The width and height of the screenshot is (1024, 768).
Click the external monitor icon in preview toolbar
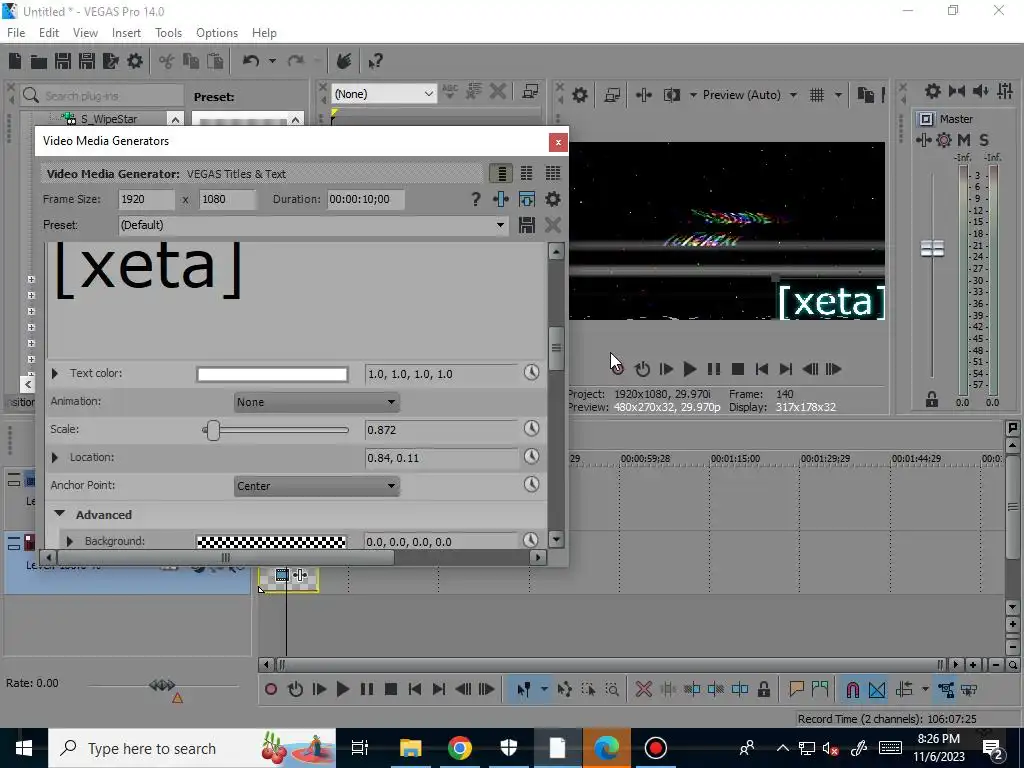(612, 95)
